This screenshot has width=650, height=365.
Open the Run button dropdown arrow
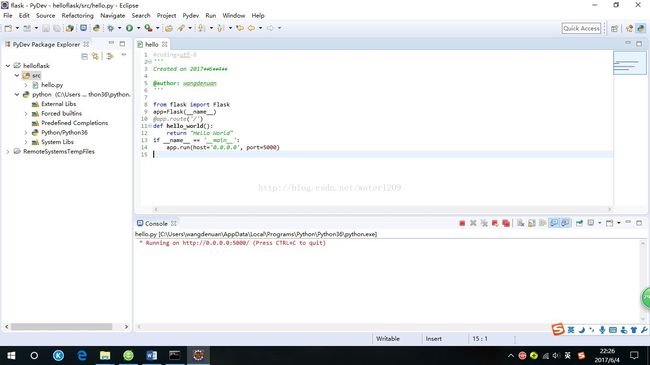(138, 28)
